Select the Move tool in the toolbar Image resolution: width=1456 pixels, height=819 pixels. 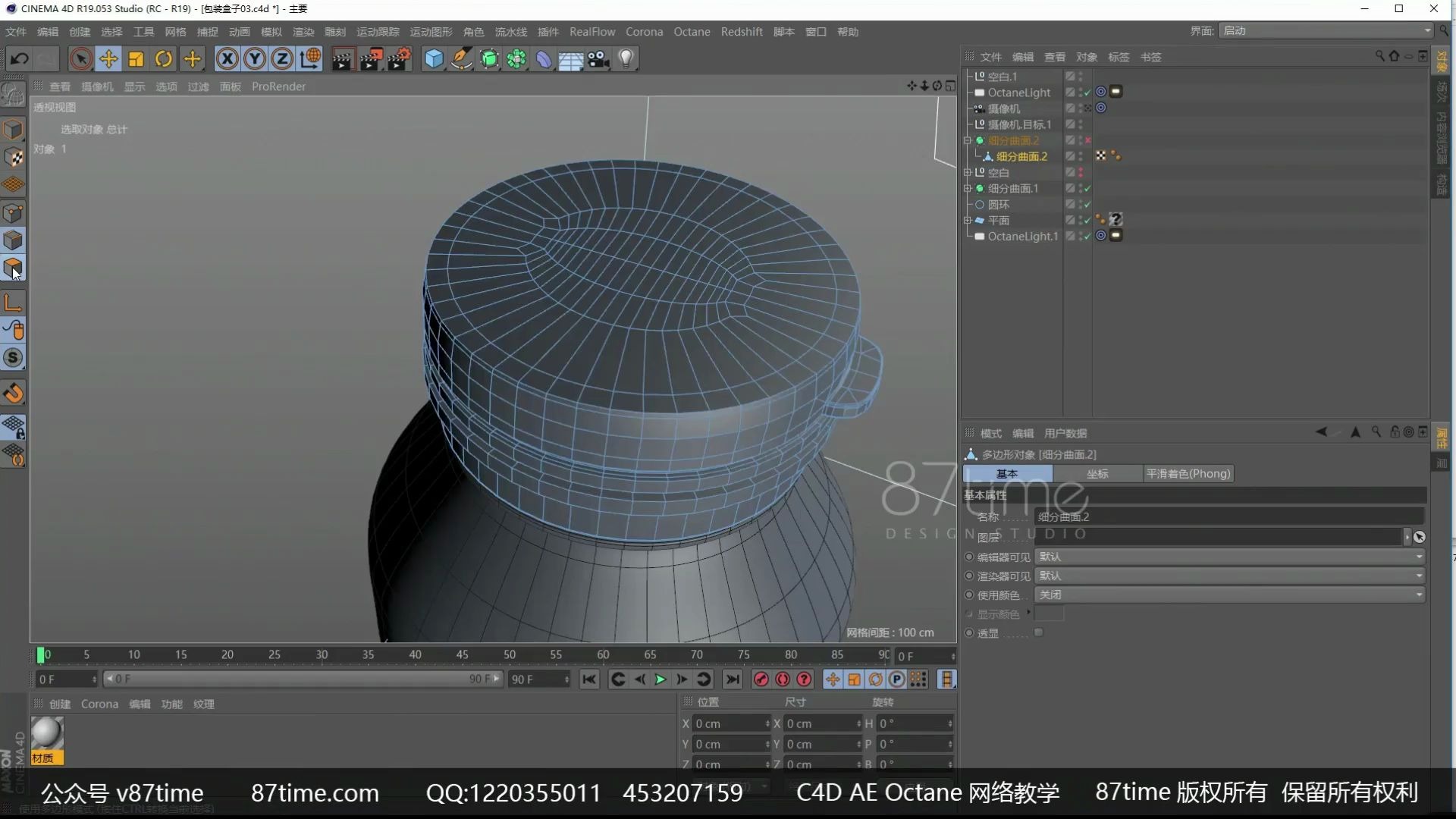click(108, 58)
